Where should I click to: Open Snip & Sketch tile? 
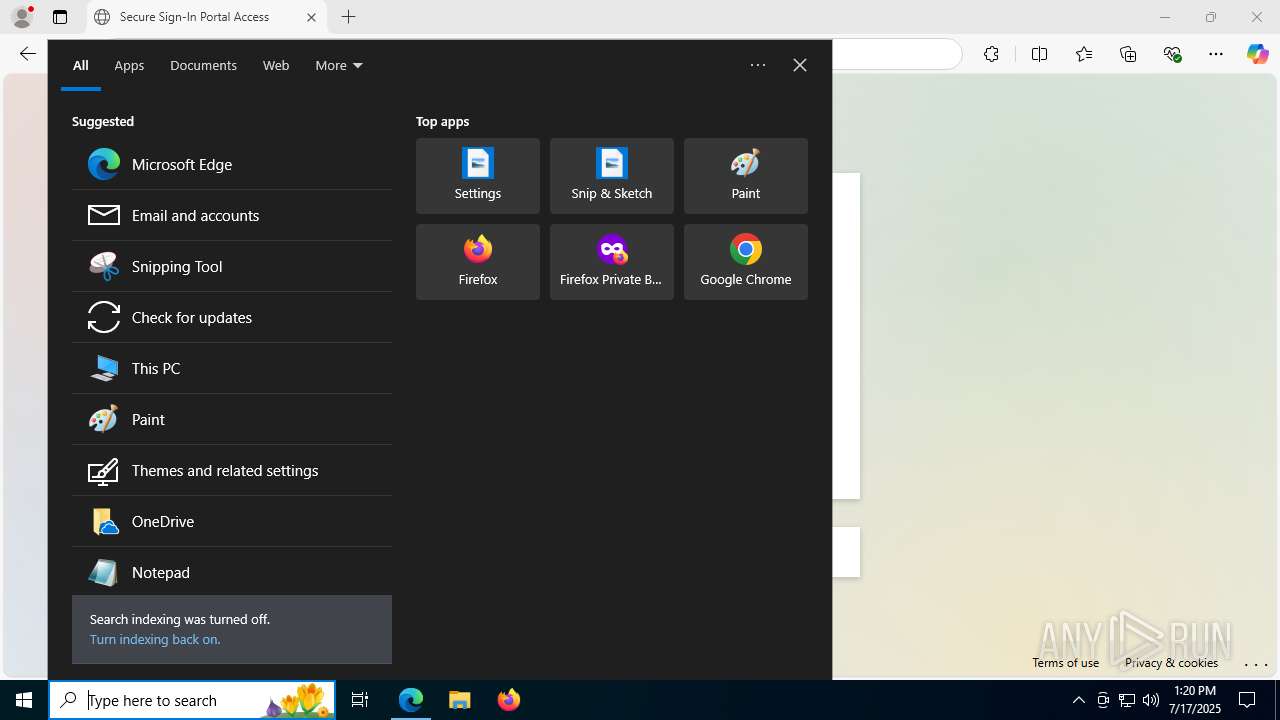click(x=612, y=176)
